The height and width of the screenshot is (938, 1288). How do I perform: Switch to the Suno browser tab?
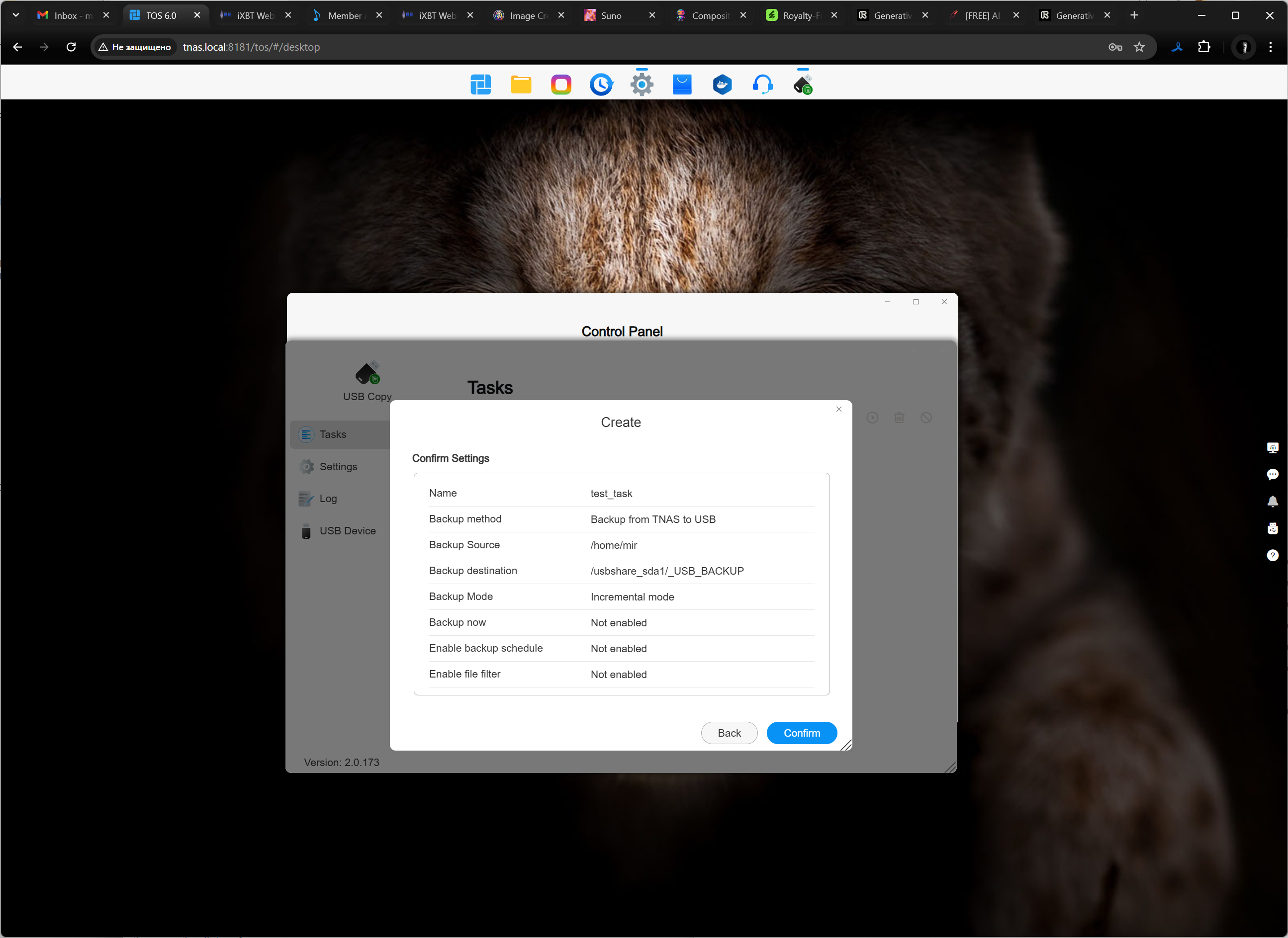(x=611, y=15)
